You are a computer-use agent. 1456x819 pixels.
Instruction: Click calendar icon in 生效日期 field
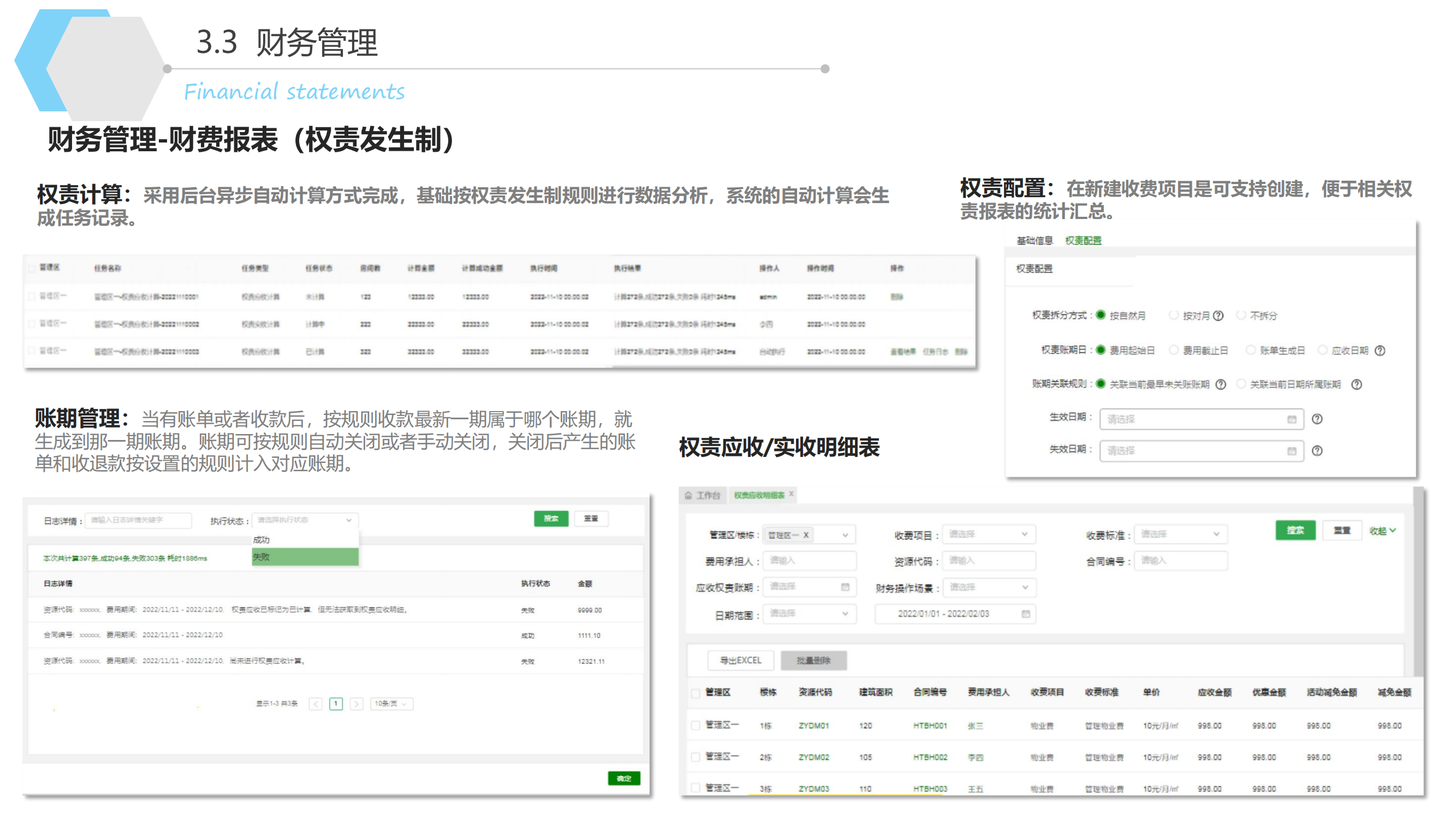(1291, 419)
